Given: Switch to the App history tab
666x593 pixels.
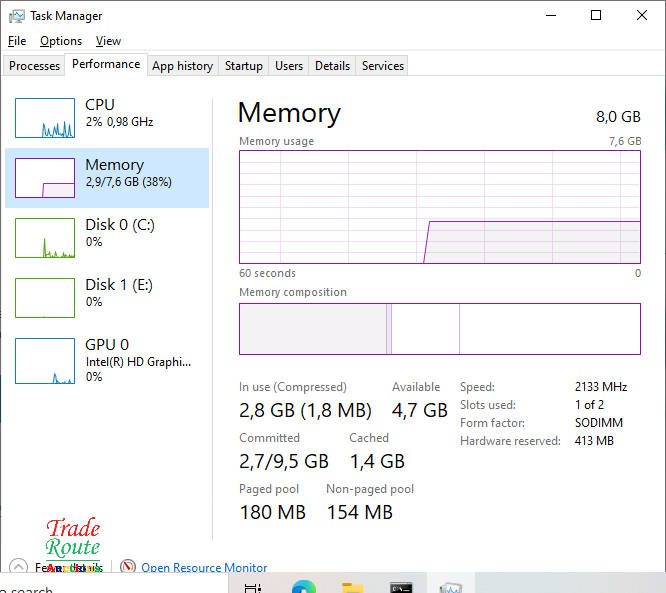Looking at the screenshot, I should pos(182,66).
